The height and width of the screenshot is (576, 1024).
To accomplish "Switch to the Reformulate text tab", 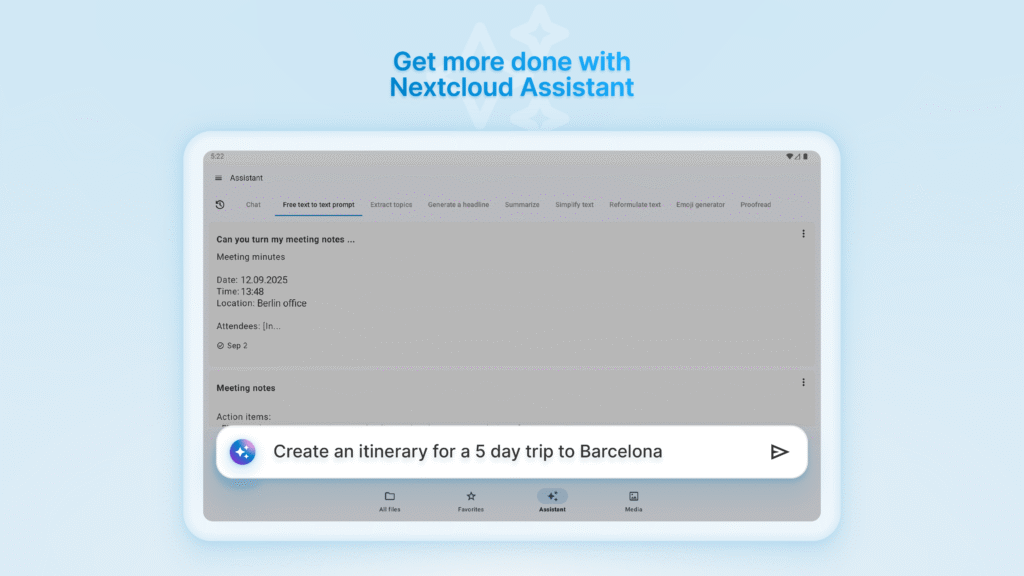I will pos(635,204).
